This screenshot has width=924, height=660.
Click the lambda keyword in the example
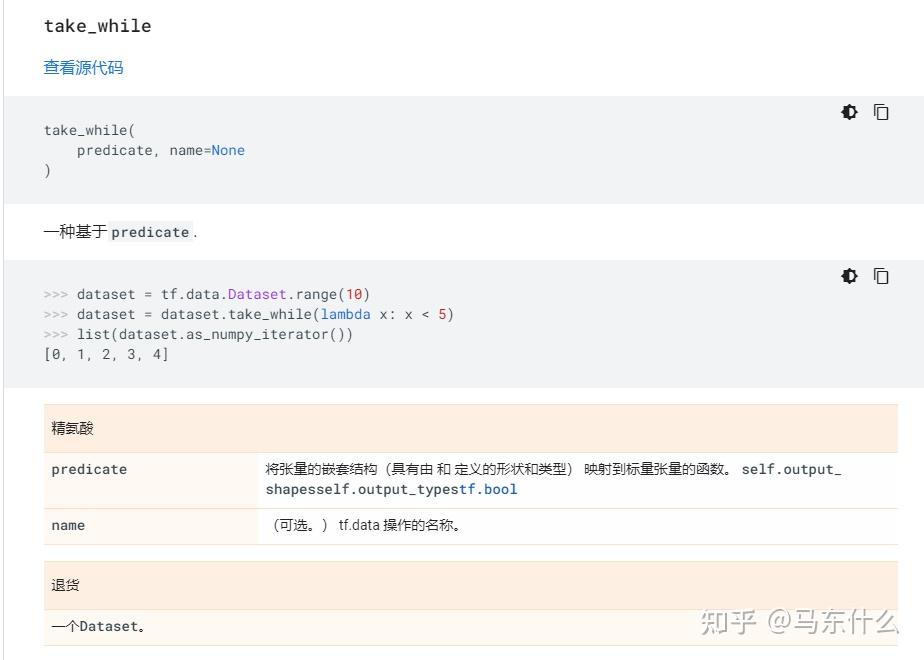point(346,314)
